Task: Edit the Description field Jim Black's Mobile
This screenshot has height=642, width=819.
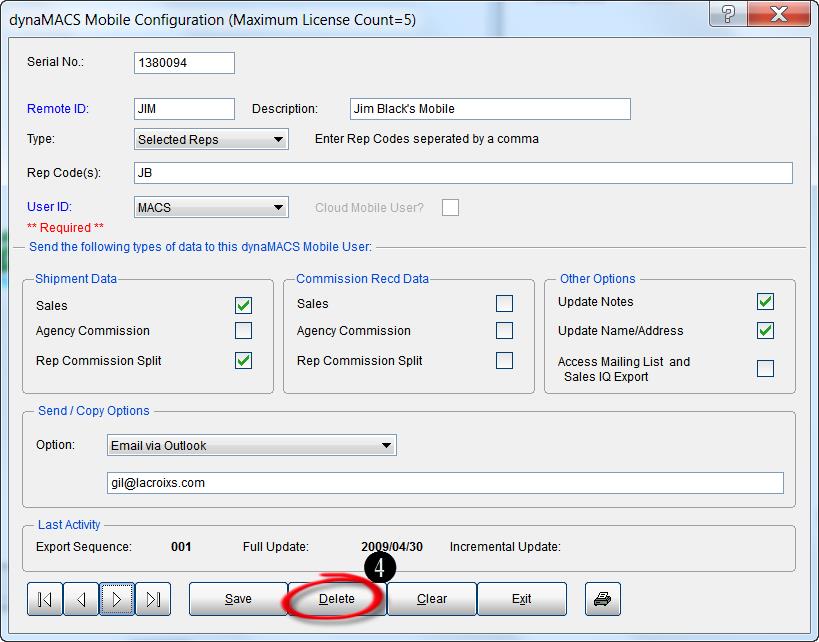Action: click(490, 109)
